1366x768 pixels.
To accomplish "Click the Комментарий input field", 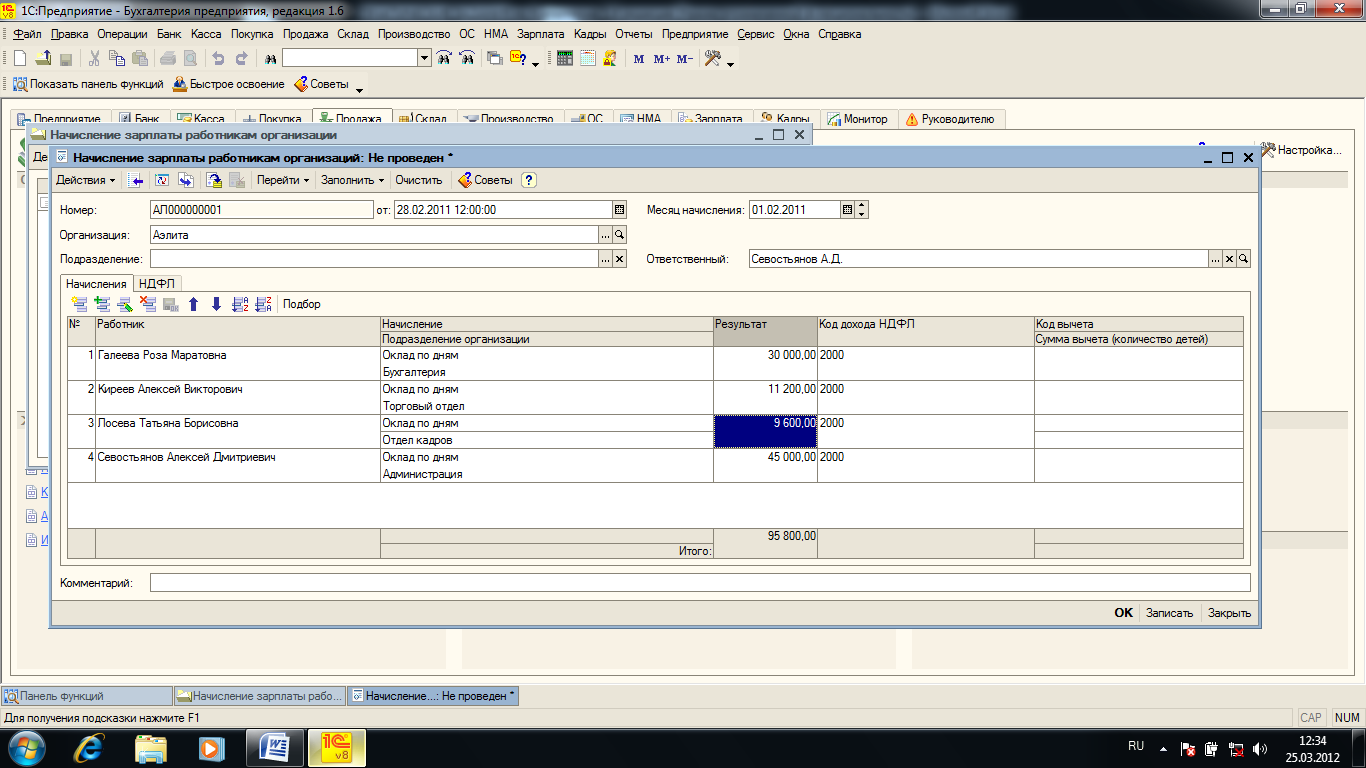I will (x=700, y=582).
